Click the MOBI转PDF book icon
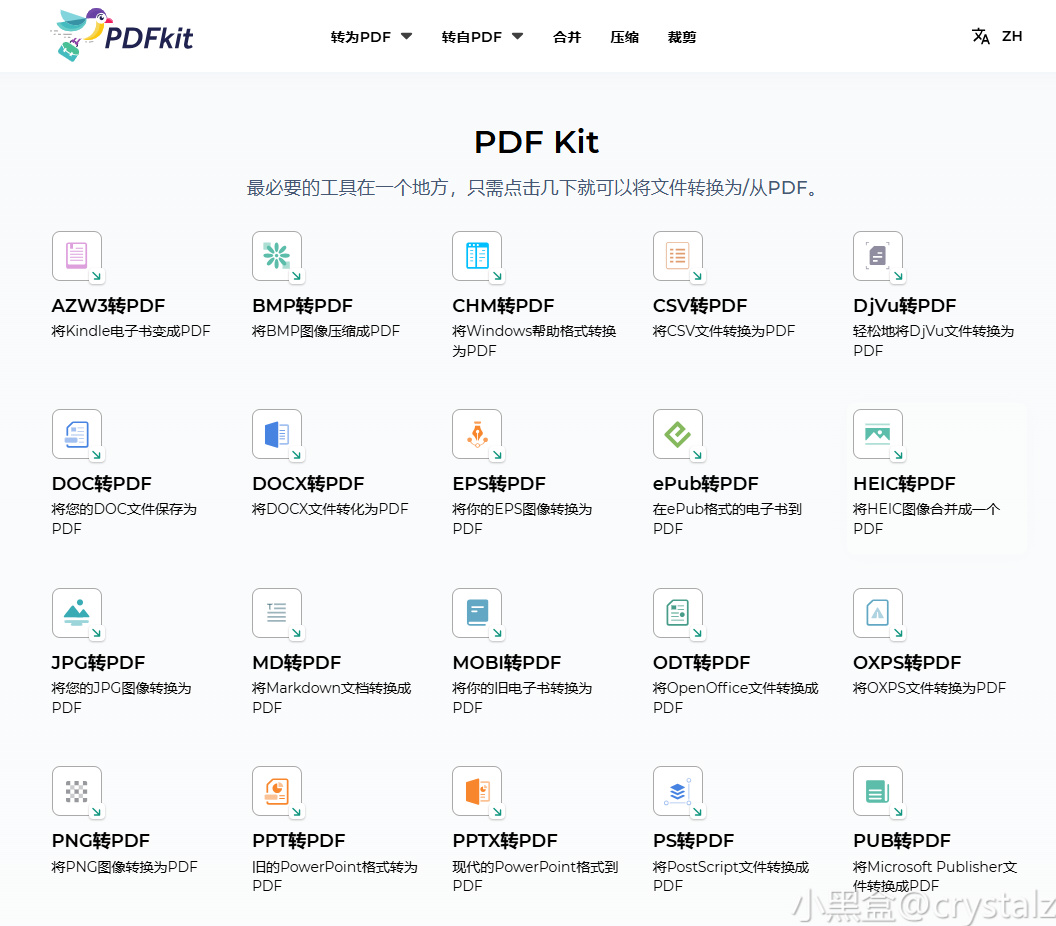Viewport: 1056px width, 926px height. pos(477,613)
